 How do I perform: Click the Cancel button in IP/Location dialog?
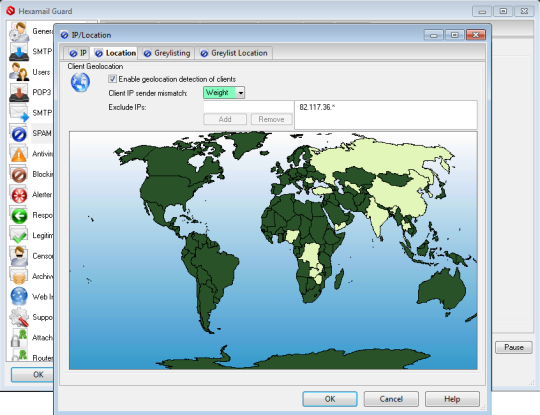391,399
